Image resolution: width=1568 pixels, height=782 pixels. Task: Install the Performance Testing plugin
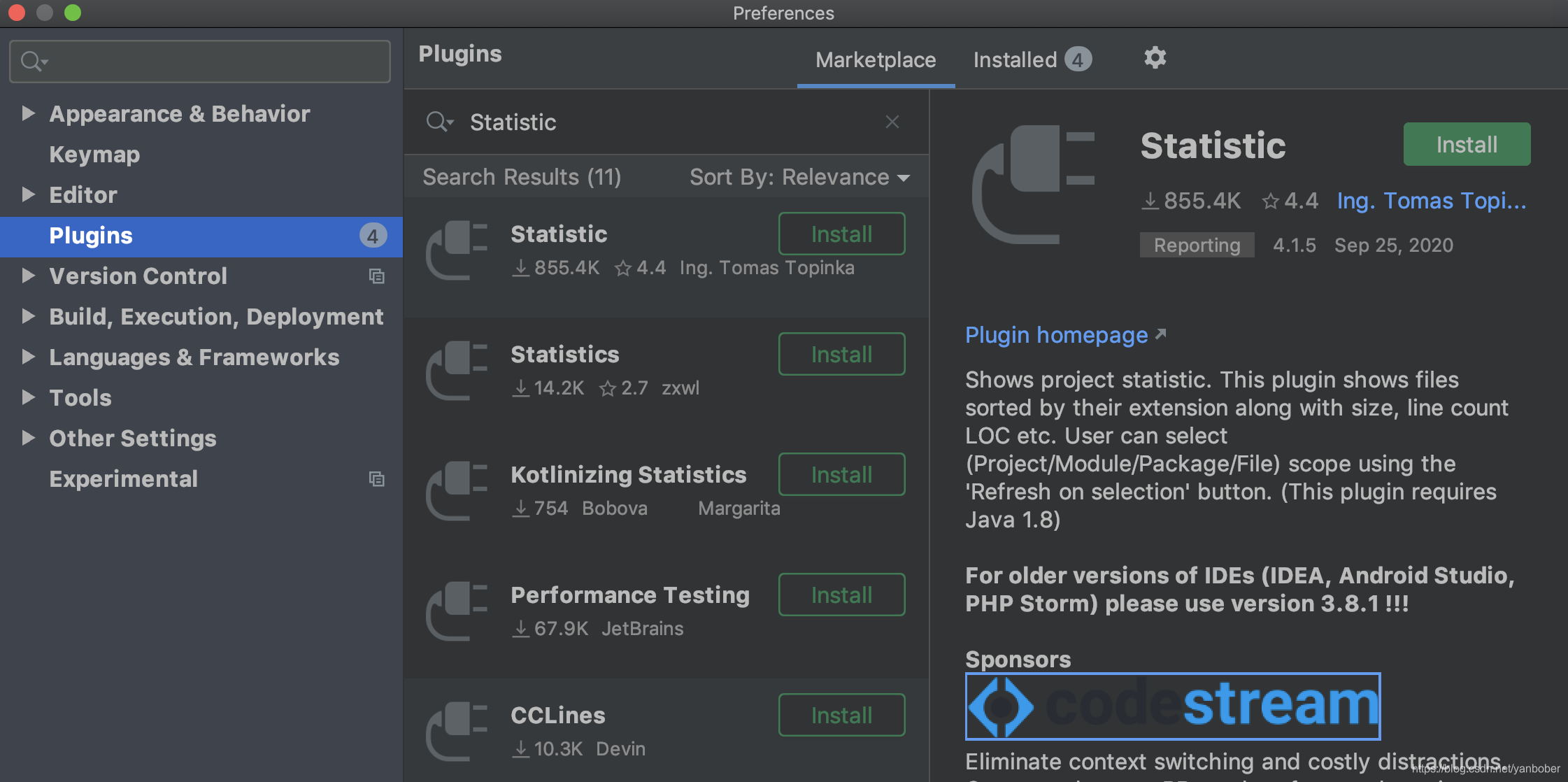pos(841,595)
